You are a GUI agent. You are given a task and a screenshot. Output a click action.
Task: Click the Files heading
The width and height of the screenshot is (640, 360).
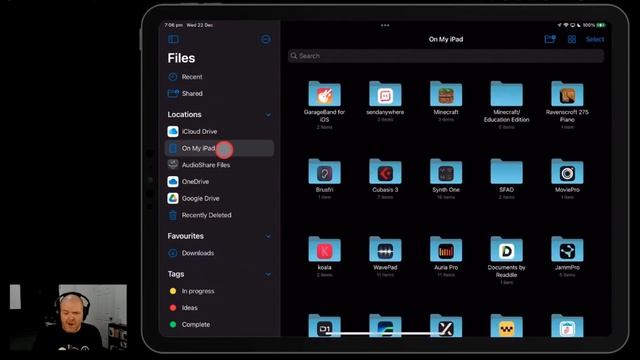click(x=181, y=58)
